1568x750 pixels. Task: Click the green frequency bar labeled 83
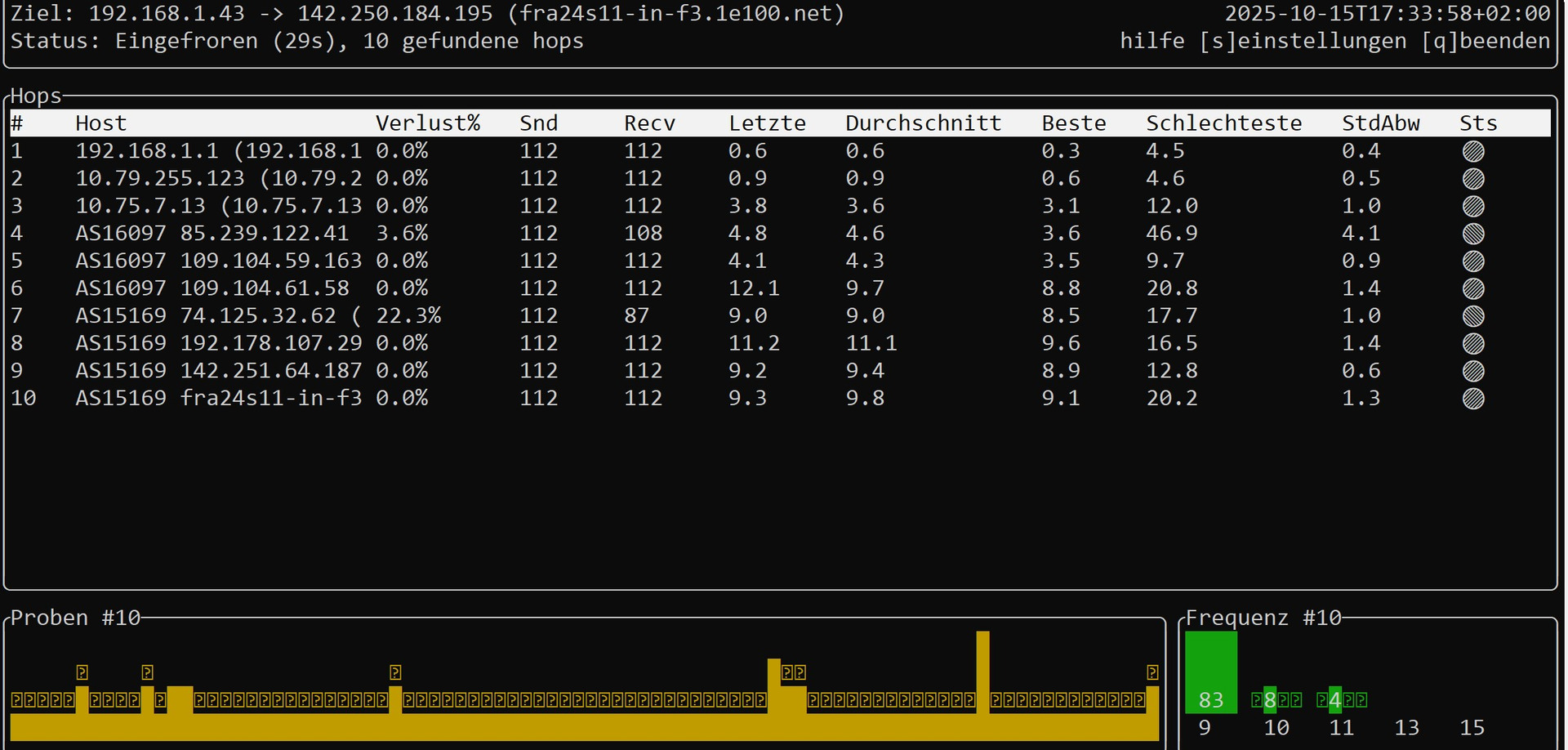(1211, 672)
